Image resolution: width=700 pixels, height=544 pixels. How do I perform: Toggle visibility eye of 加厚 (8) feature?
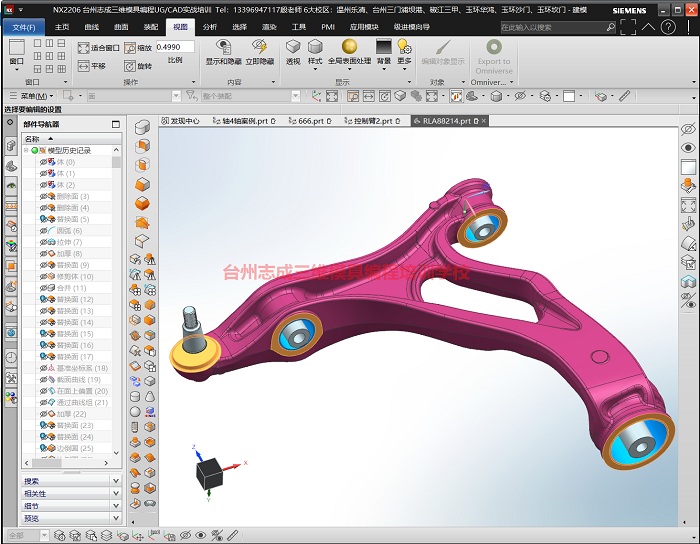tap(43, 254)
